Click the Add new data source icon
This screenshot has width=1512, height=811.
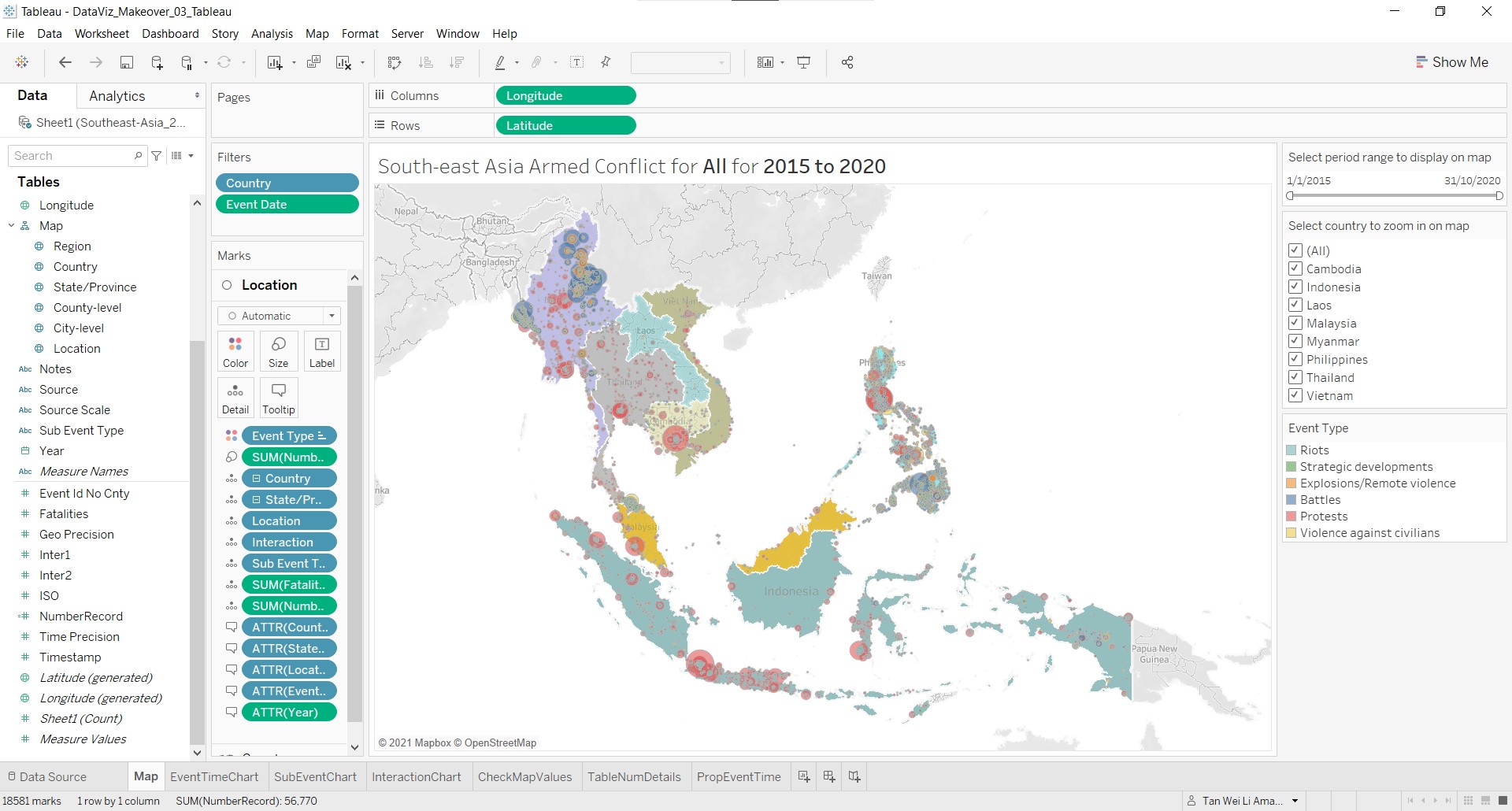pyautogui.click(x=157, y=63)
